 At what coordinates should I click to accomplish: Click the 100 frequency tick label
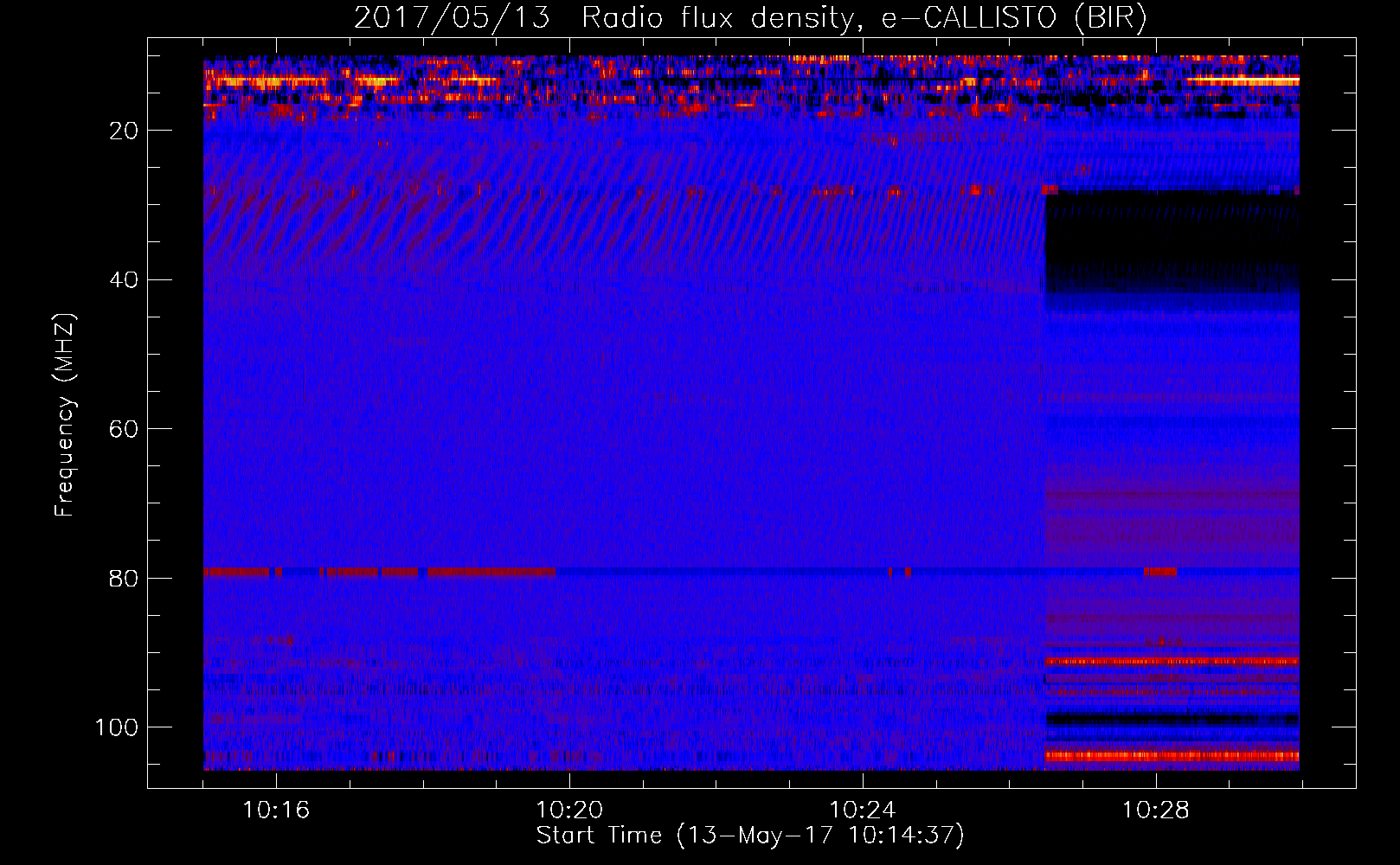coord(117,727)
